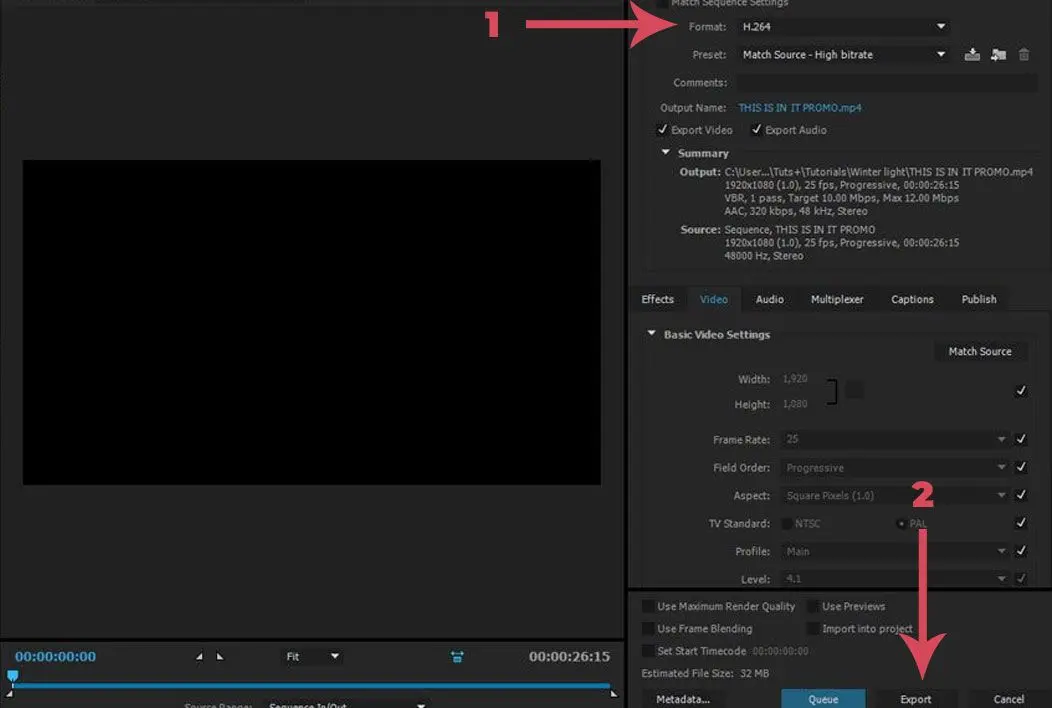Viewport: 1052px width, 708px height.
Task: Enable Use Frame Blending
Action: pos(648,629)
